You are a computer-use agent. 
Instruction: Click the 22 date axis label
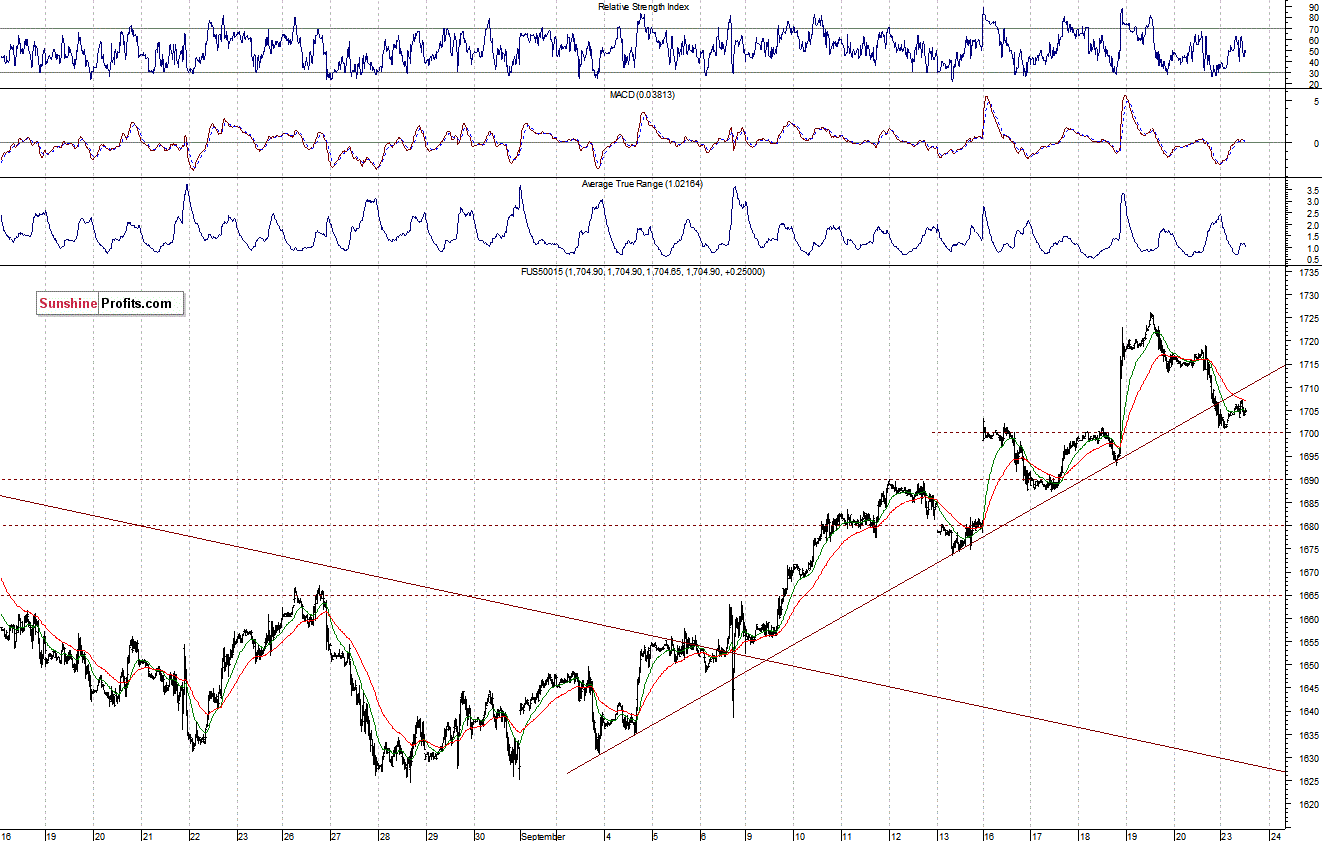(195, 835)
